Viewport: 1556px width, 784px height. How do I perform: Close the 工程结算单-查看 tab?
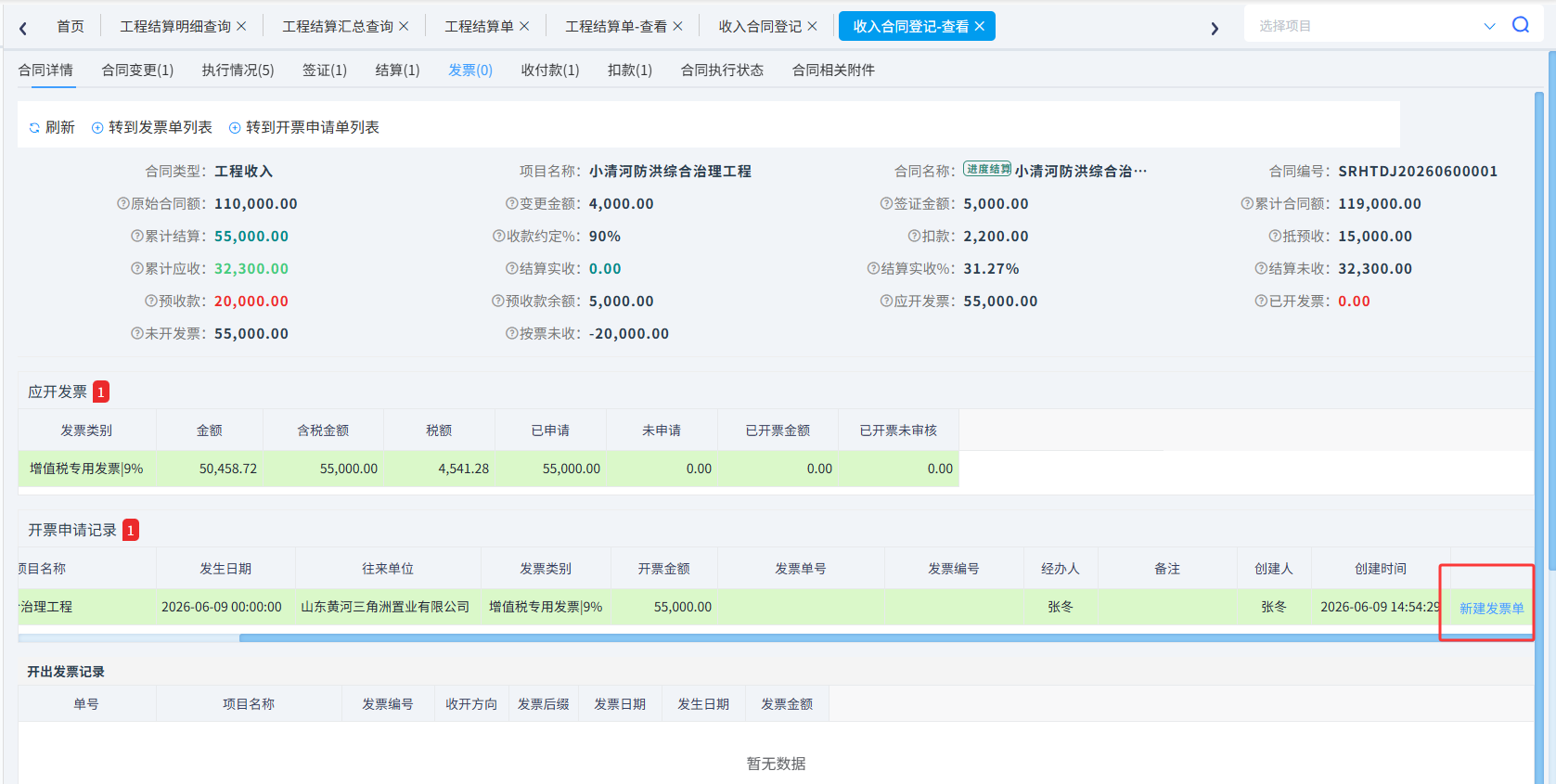pyautogui.click(x=677, y=26)
